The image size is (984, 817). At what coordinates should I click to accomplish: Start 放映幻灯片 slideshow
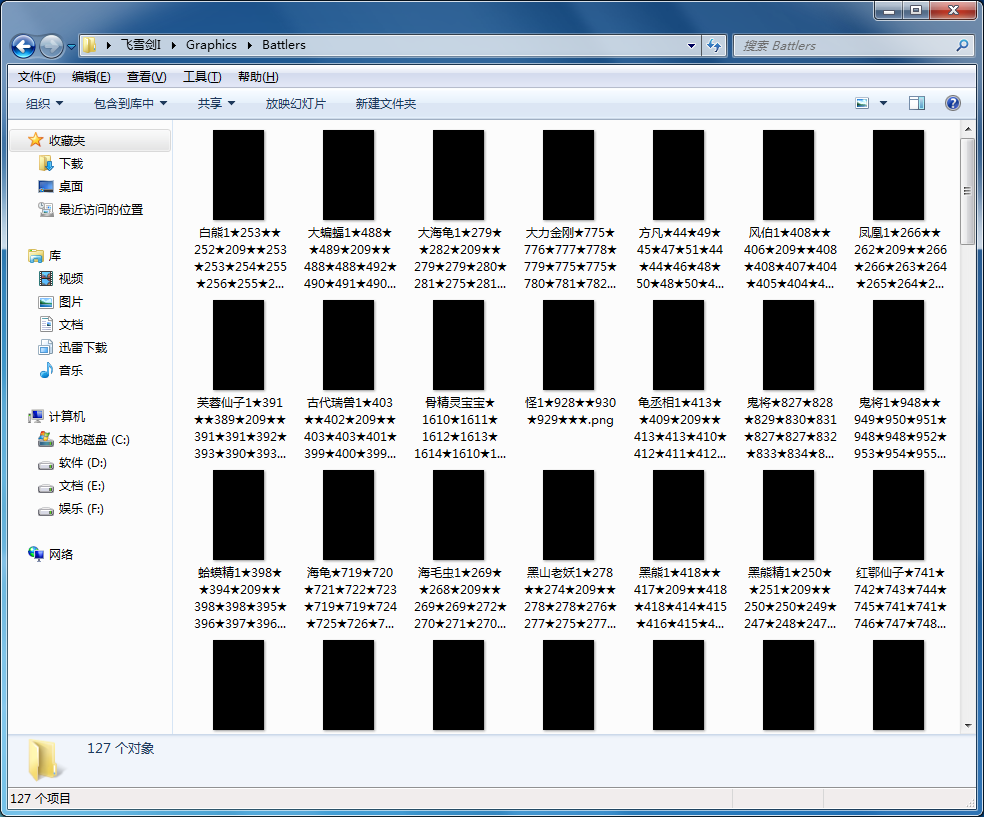(x=296, y=104)
